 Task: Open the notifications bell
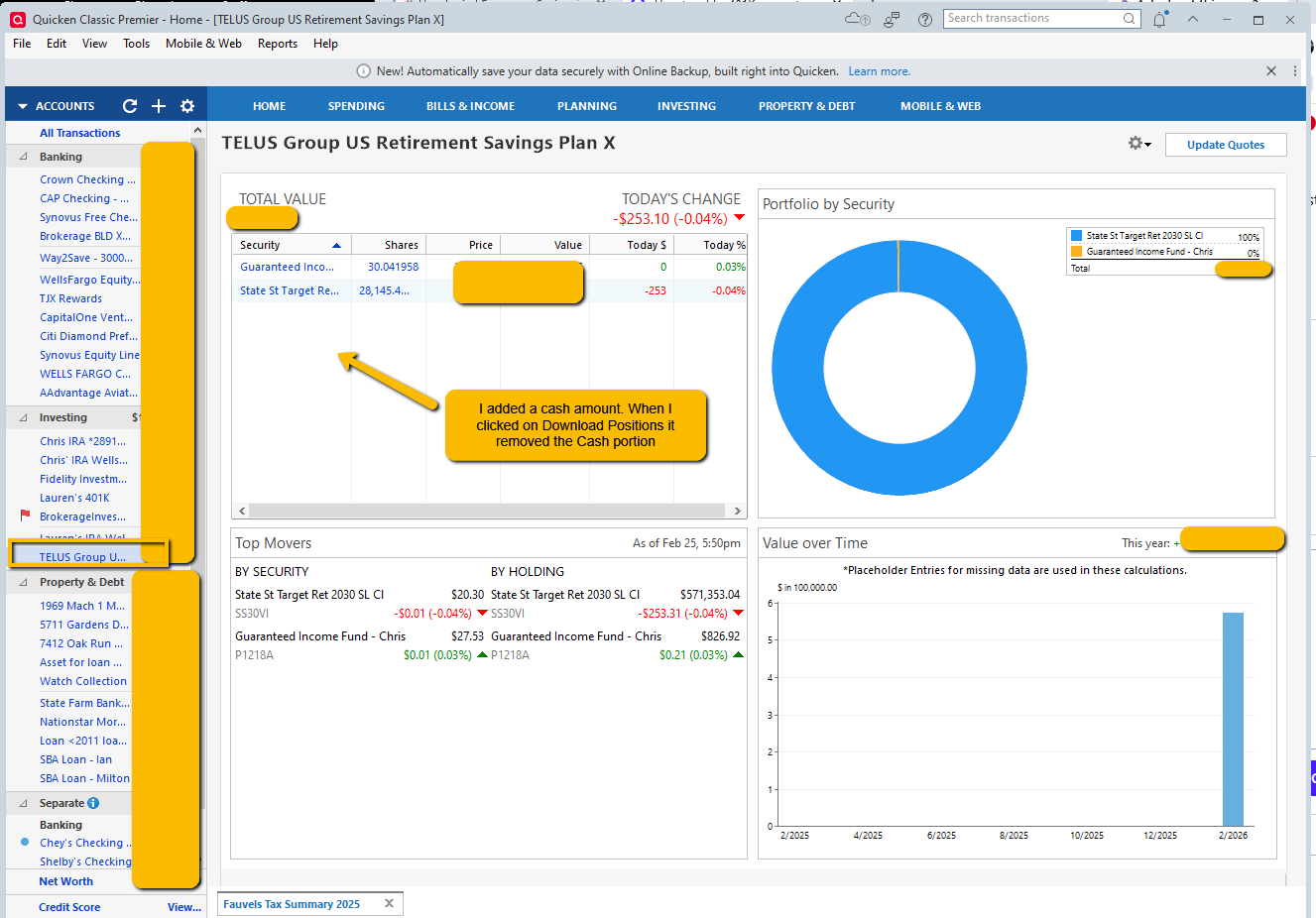(1159, 19)
